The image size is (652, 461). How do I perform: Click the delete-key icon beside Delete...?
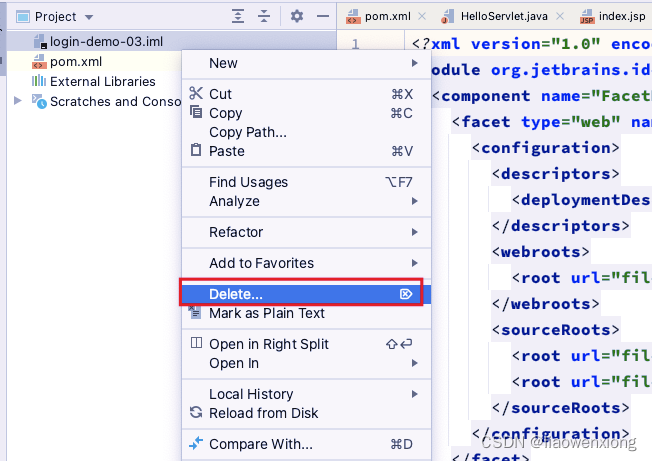pos(406,294)
